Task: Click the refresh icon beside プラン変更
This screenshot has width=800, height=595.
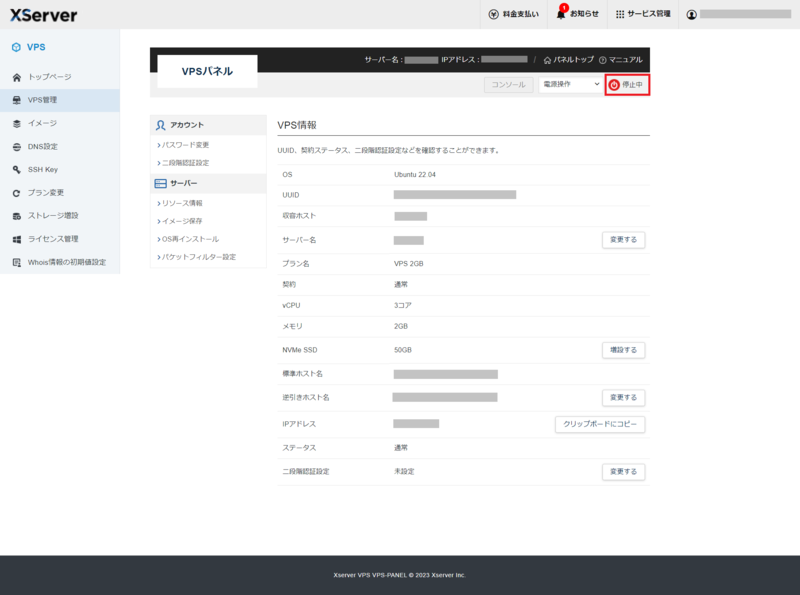Action: click(x=17, y=193)
